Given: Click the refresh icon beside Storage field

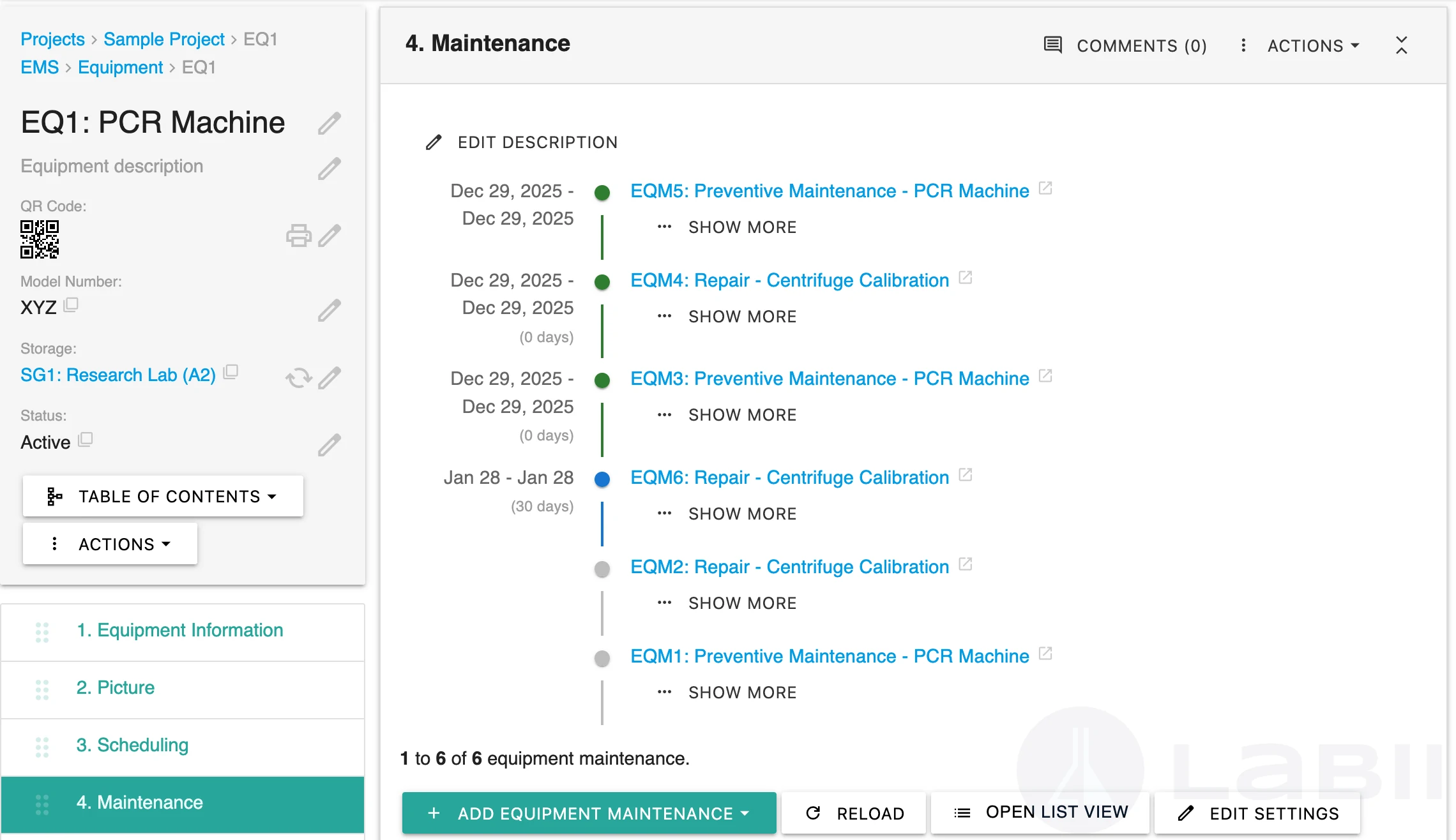Looking at the screenshot, I should click(298, 378).
